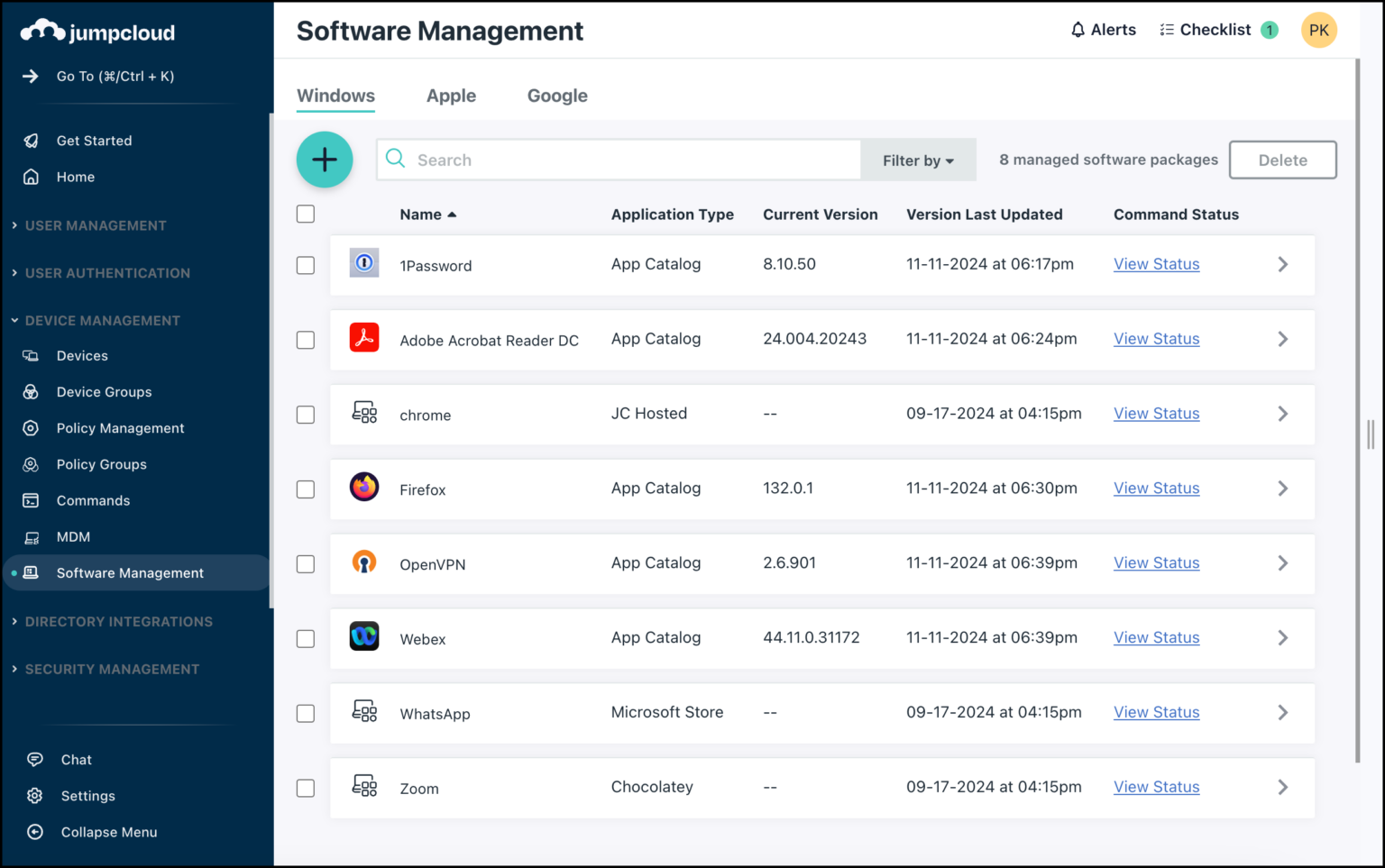Image resolution: width=1385 pixels, height=868 pixels.
Task: Click the 1Password application icon
Action: pos(364,264)
